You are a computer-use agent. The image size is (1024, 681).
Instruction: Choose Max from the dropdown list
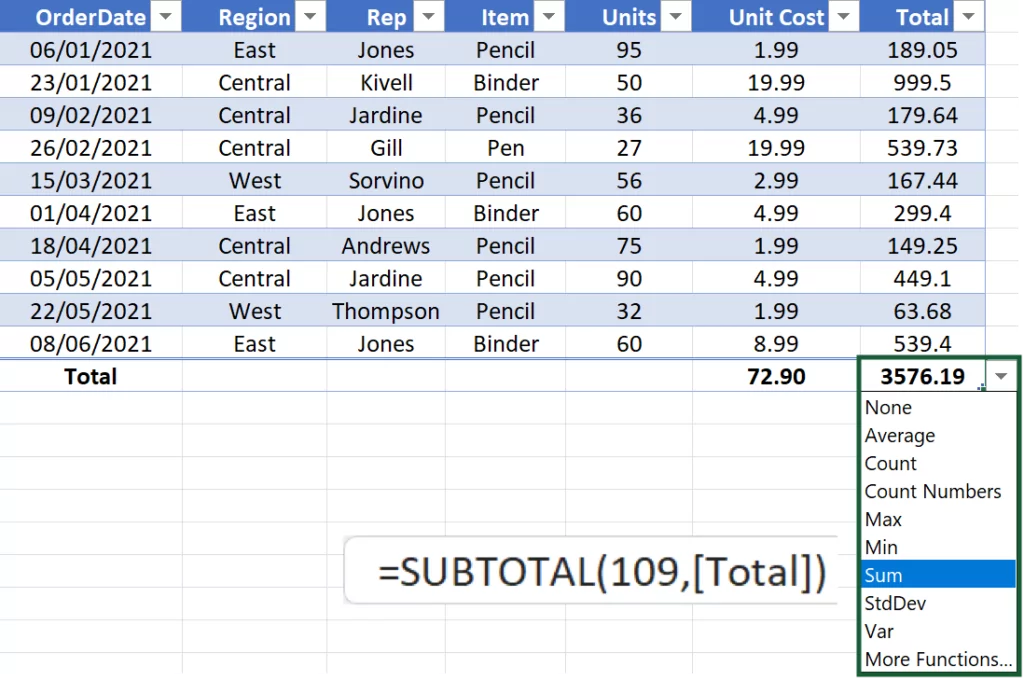point(884,519)
